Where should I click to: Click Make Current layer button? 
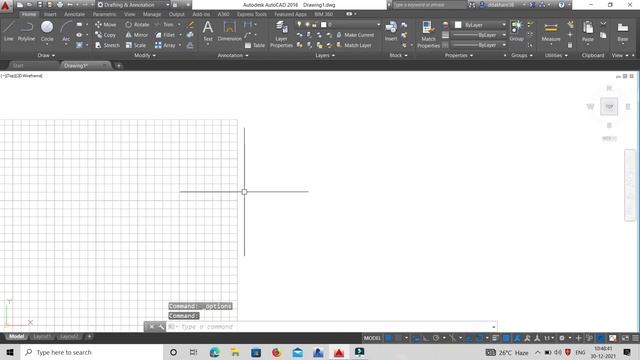pos(355,35)
